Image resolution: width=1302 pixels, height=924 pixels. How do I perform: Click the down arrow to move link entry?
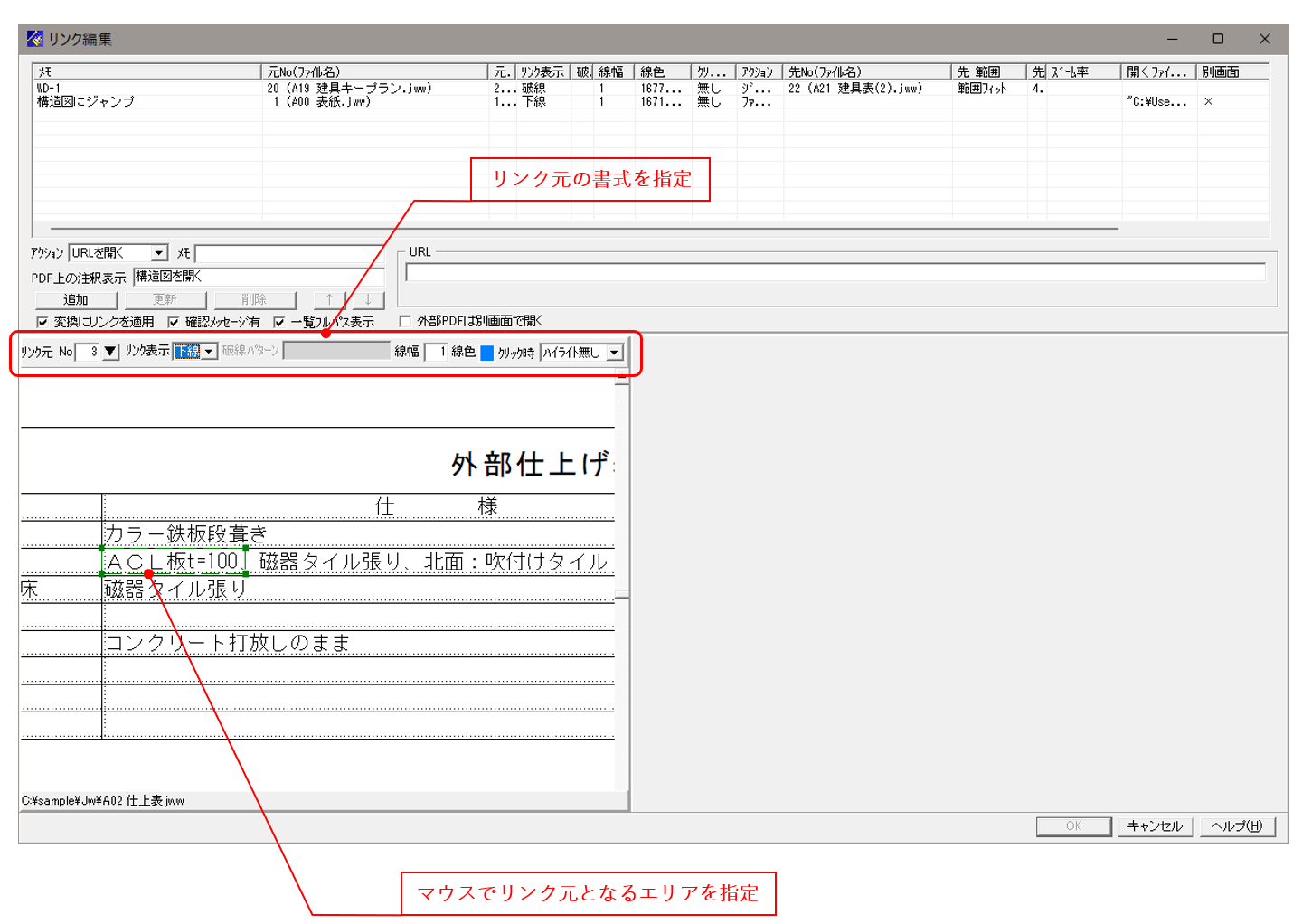point(367,299)
